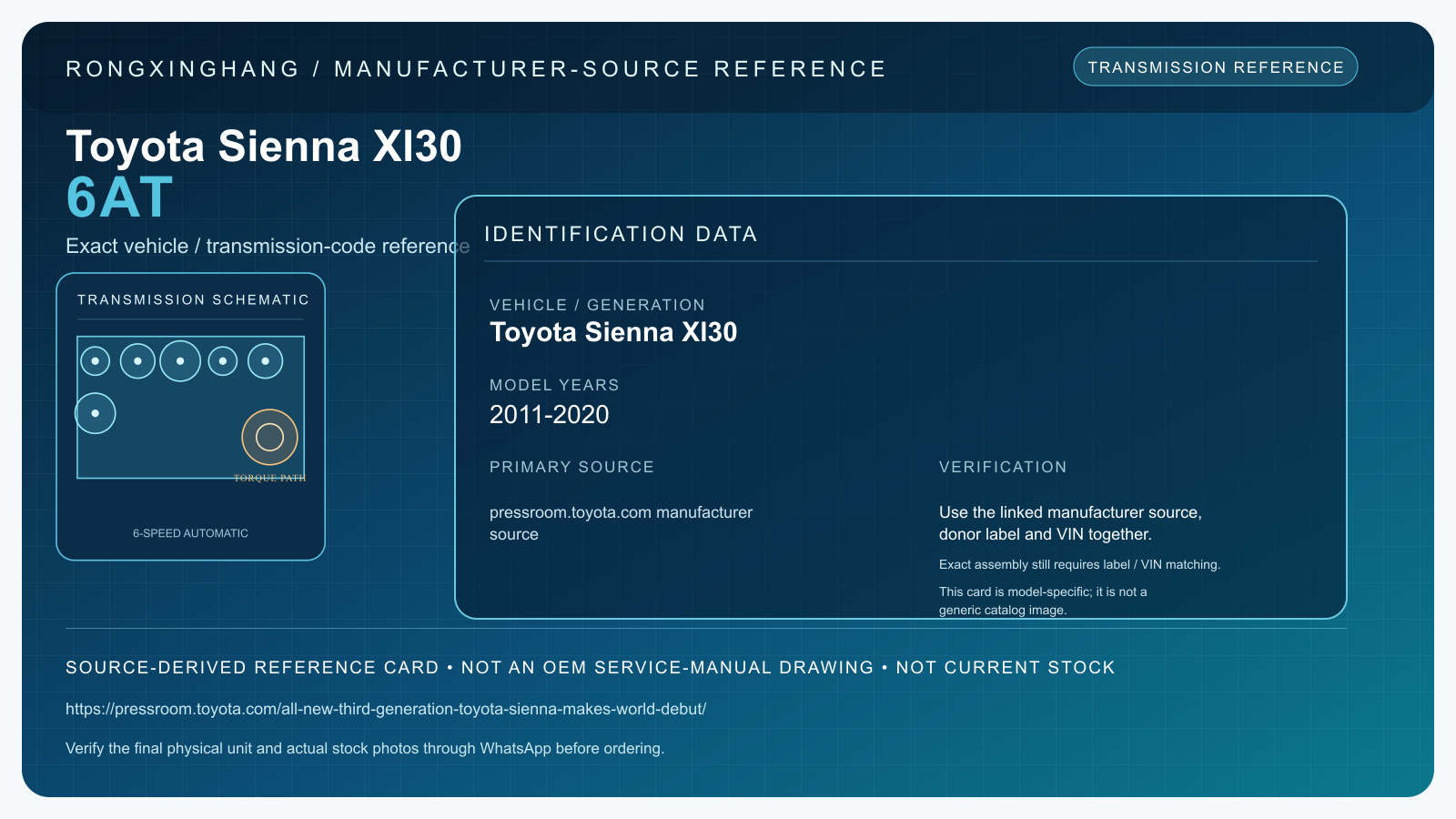Click the lone circle on the schematic's left edge
Image resolution: width=1456 pixels, height=819 pixels.
[x=96, y=413]
